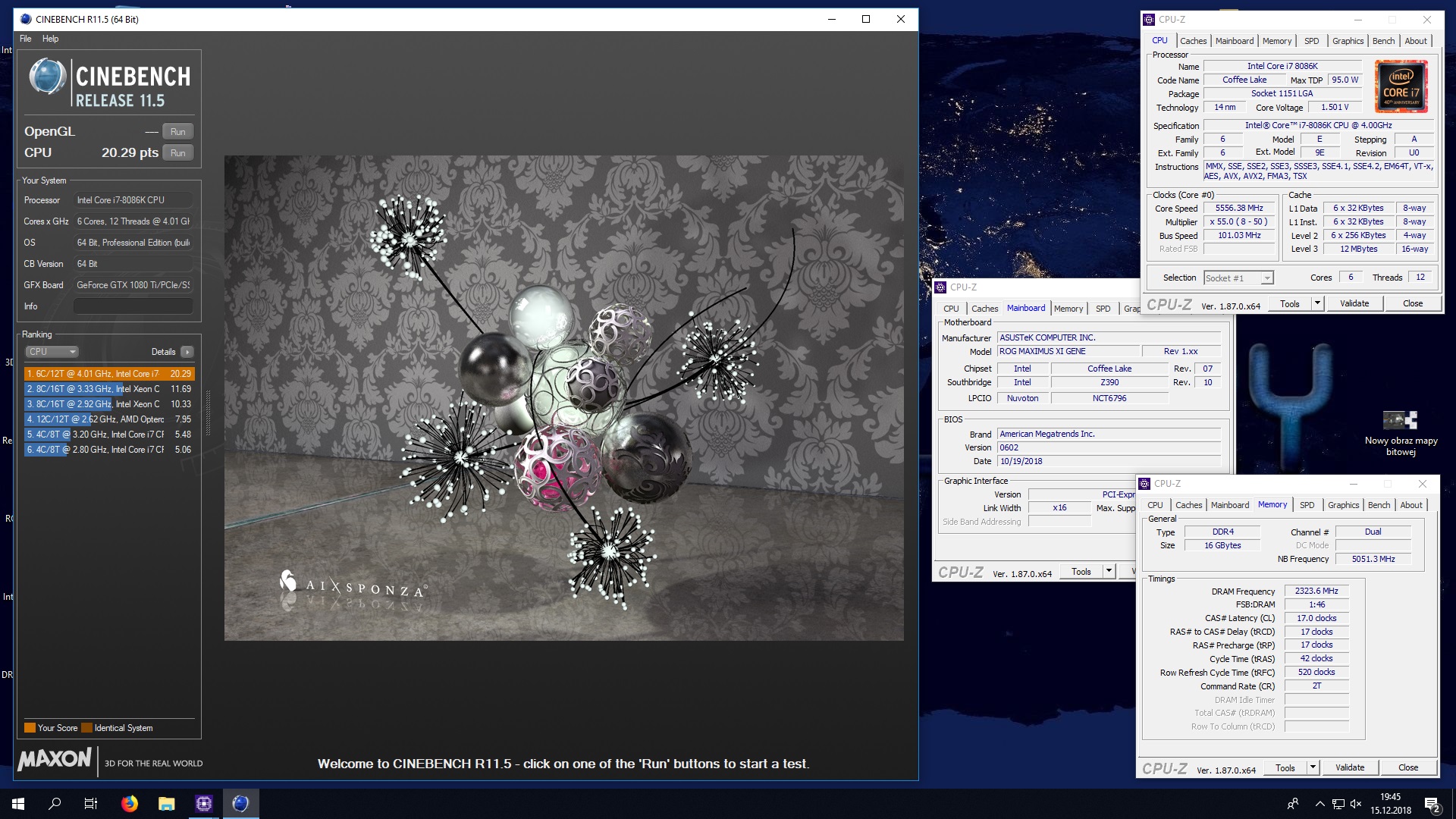
Task: Switch to CPU tab in Memory CPU-Z window
Action: [1155, 505]
